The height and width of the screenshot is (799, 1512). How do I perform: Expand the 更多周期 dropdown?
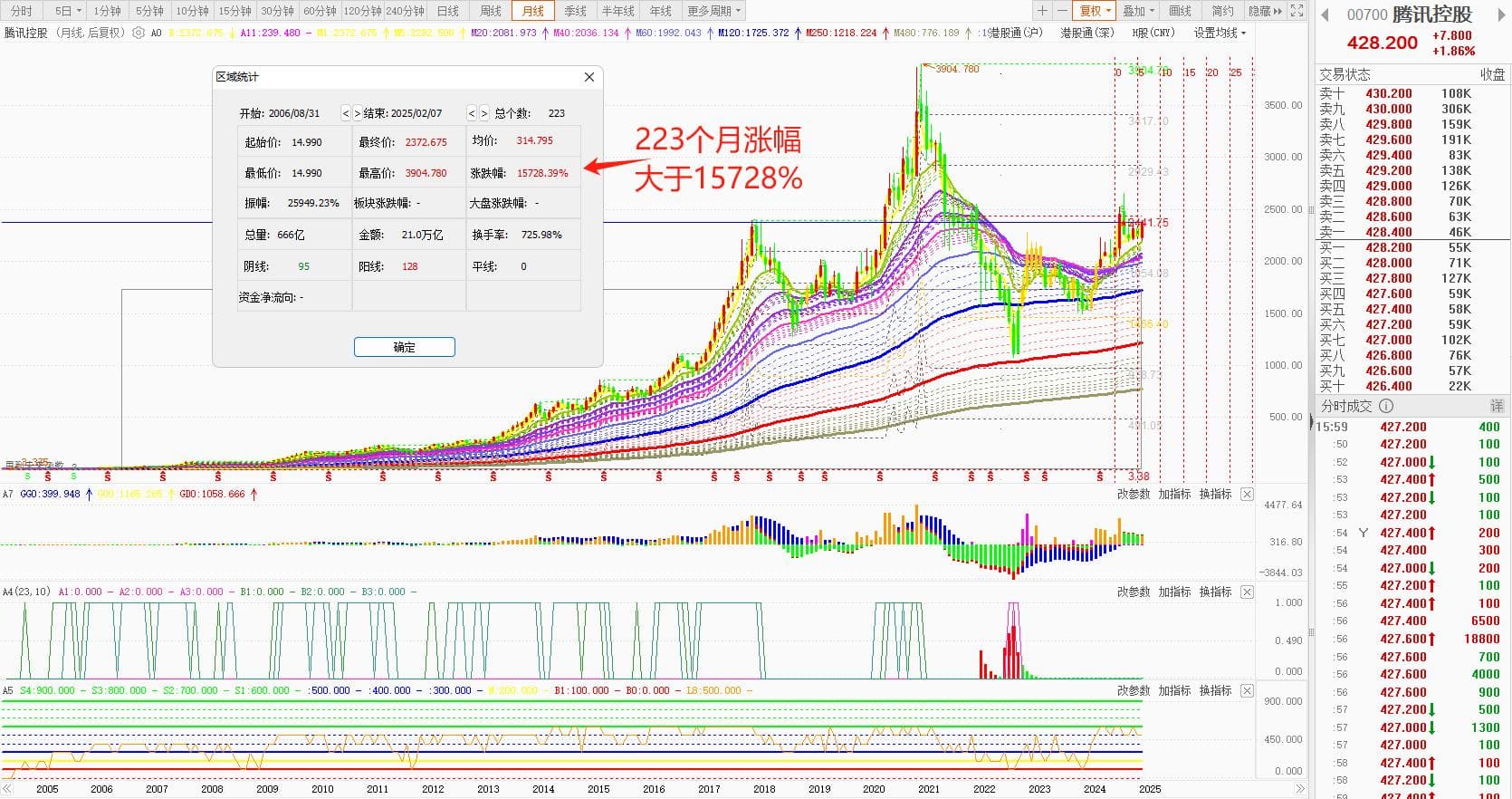(713, 11)
